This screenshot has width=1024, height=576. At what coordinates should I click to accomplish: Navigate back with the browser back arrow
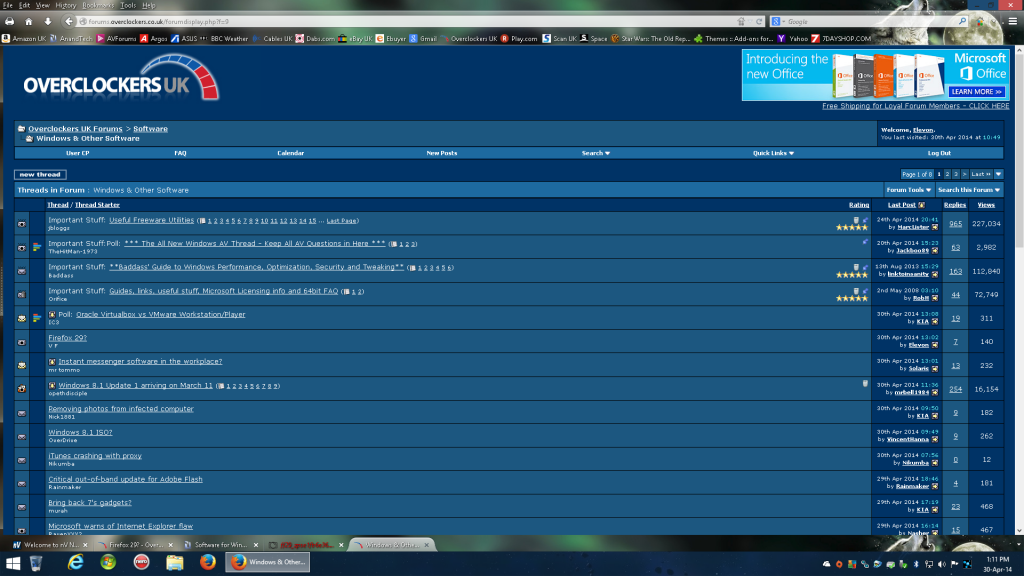[x=69, y=22]
